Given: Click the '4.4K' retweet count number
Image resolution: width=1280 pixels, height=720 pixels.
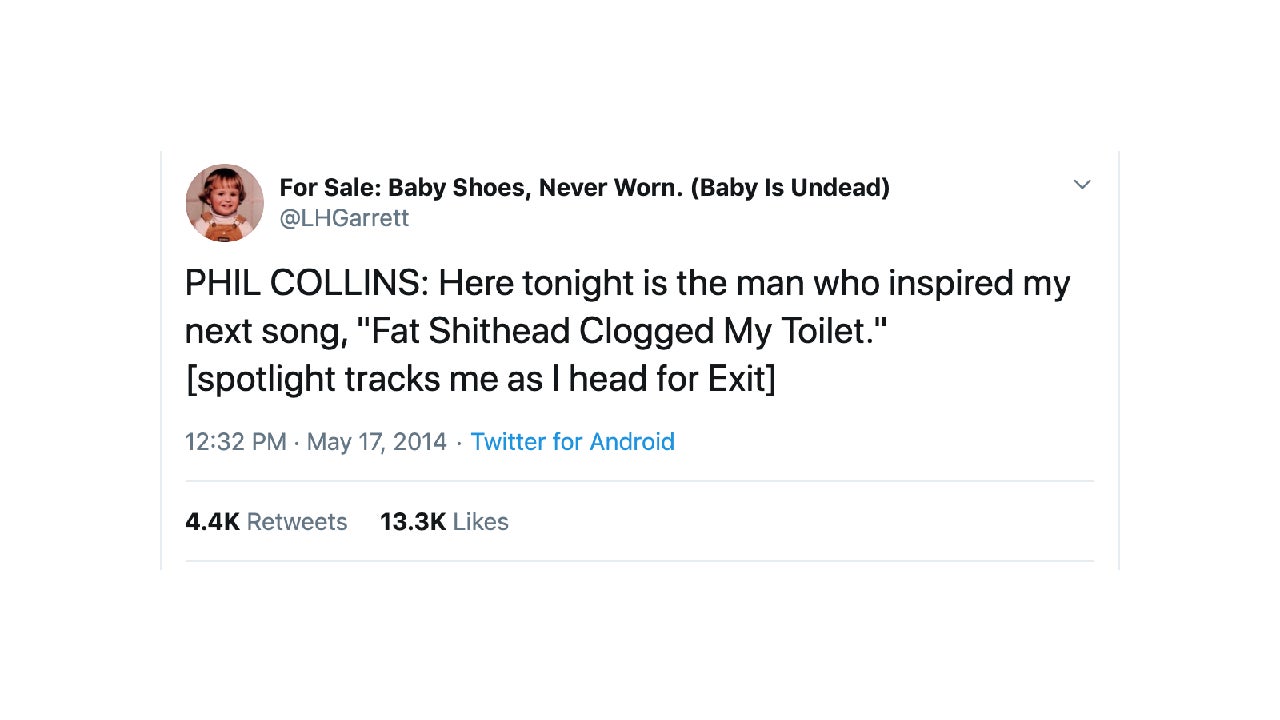Looking at the screenshot, I should [212, 522].
